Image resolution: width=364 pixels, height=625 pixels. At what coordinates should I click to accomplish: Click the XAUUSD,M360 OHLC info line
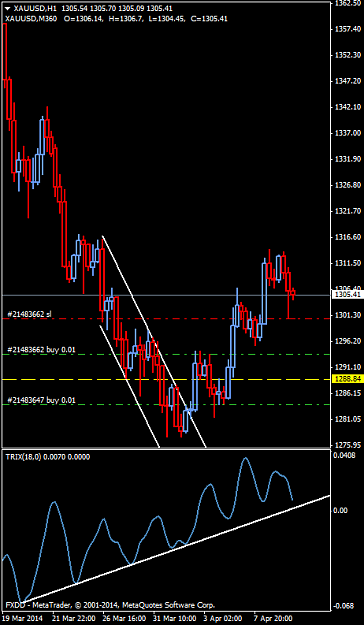pyautogui.click(x=116, y=19)
